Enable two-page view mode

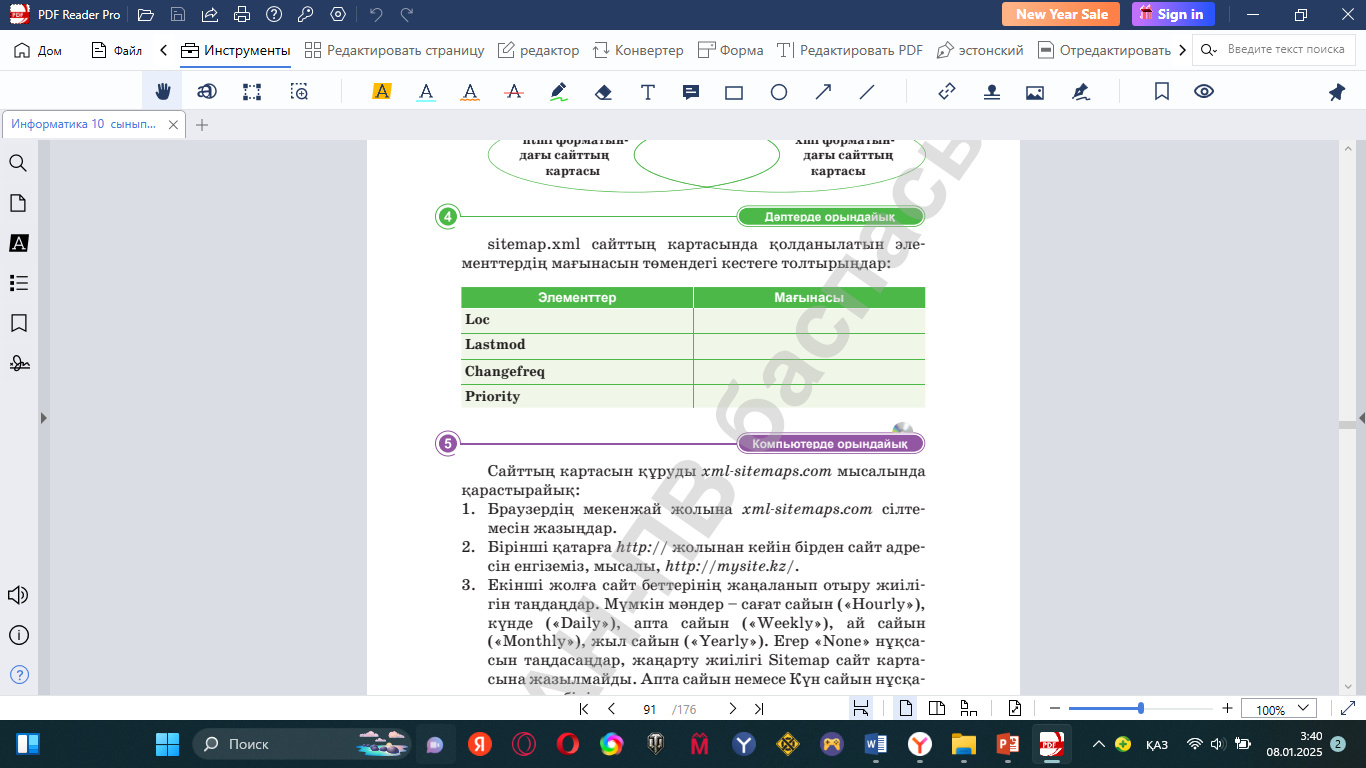(937, 709)
